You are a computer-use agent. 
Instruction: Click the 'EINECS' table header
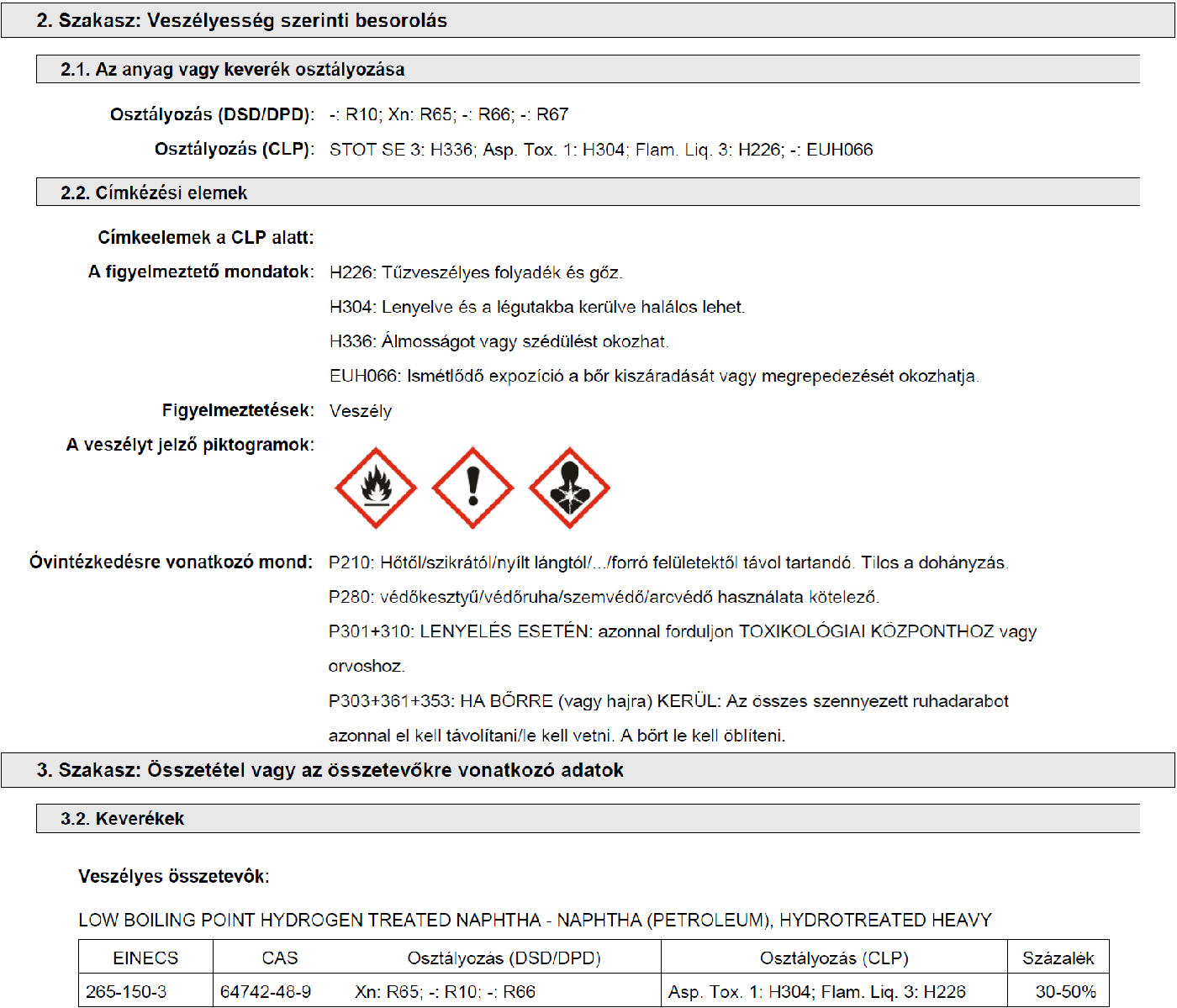145,958
